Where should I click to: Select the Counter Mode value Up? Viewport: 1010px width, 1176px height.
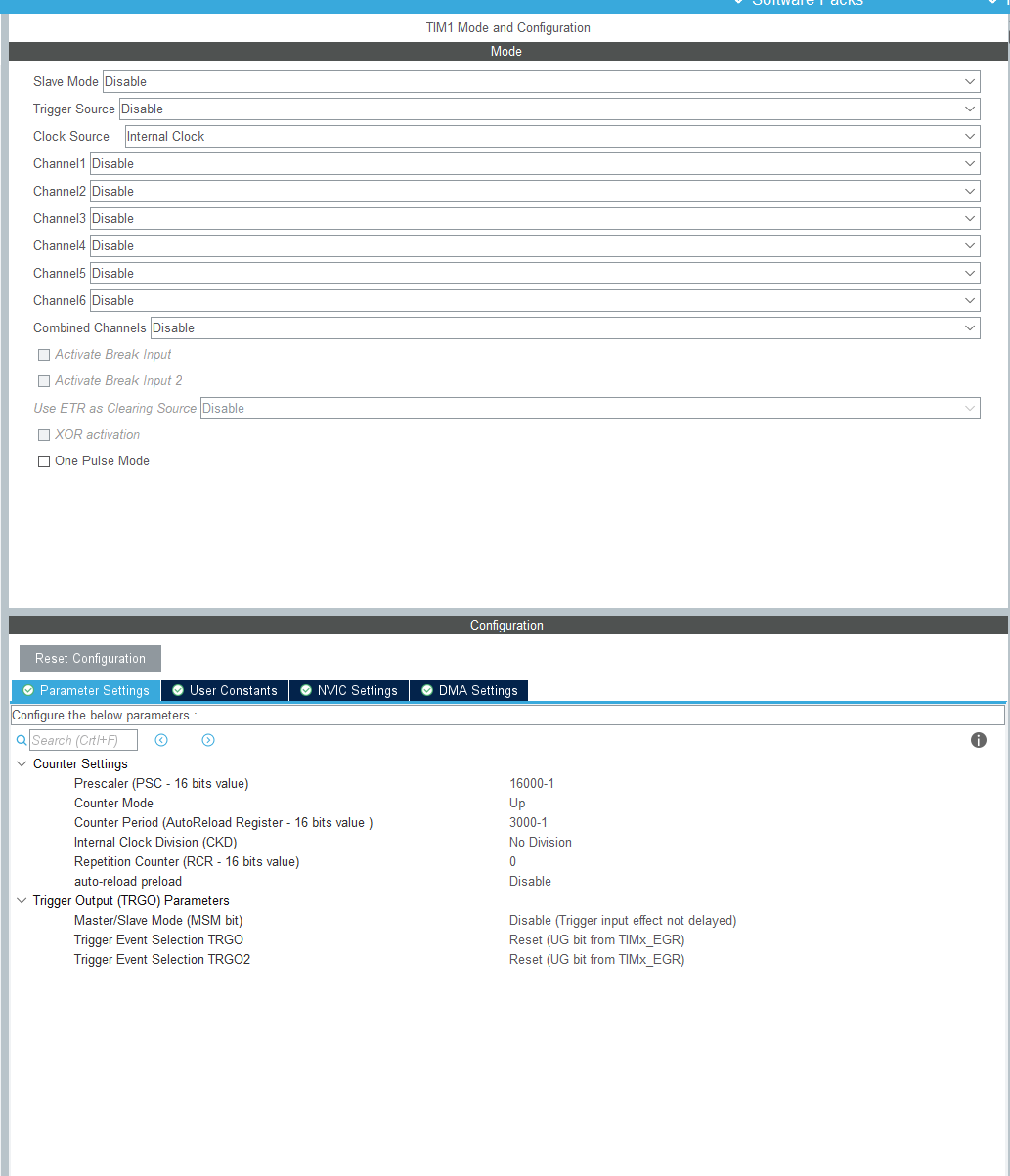[x=517, y=804]
